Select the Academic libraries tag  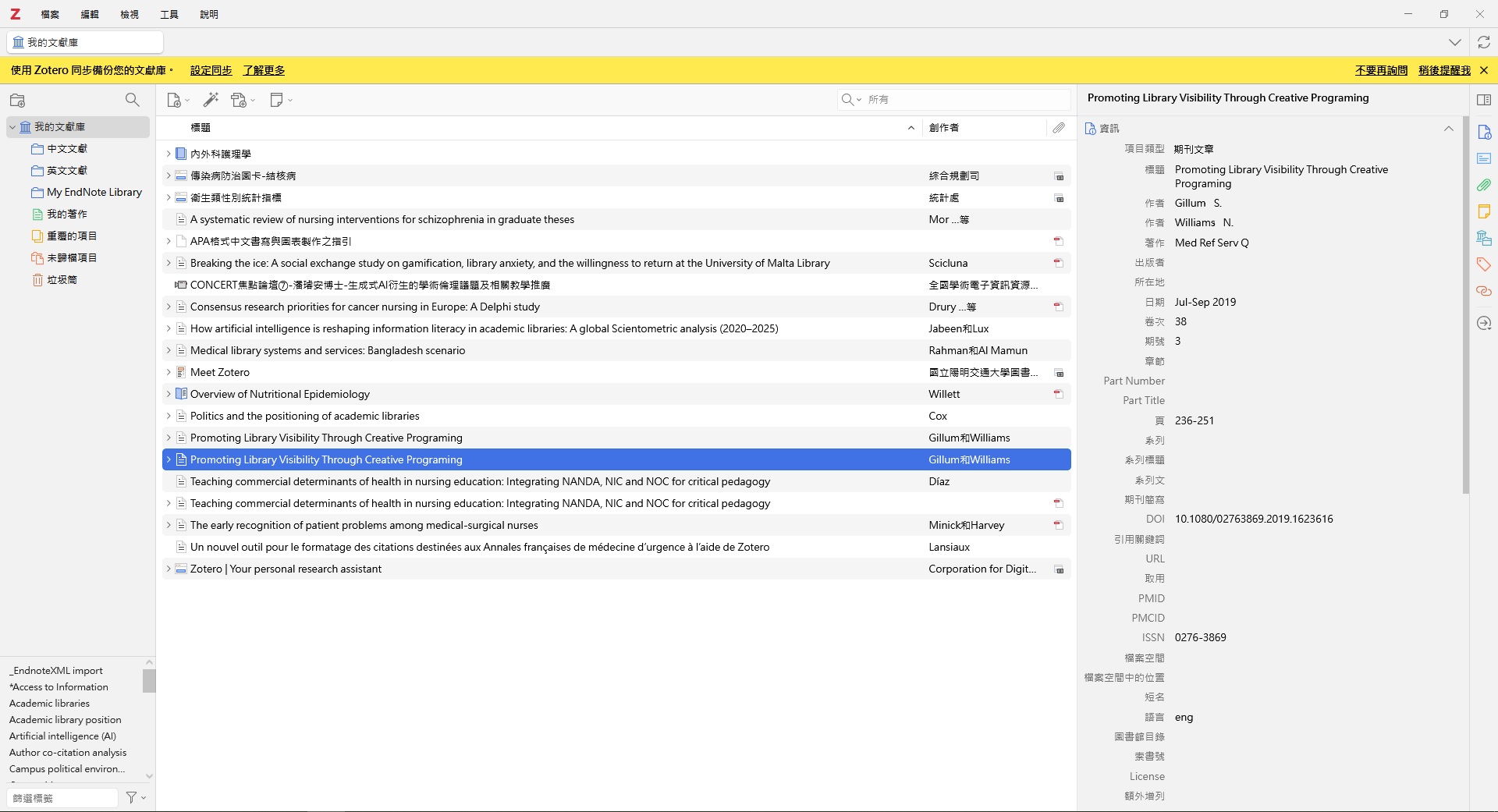49,704
